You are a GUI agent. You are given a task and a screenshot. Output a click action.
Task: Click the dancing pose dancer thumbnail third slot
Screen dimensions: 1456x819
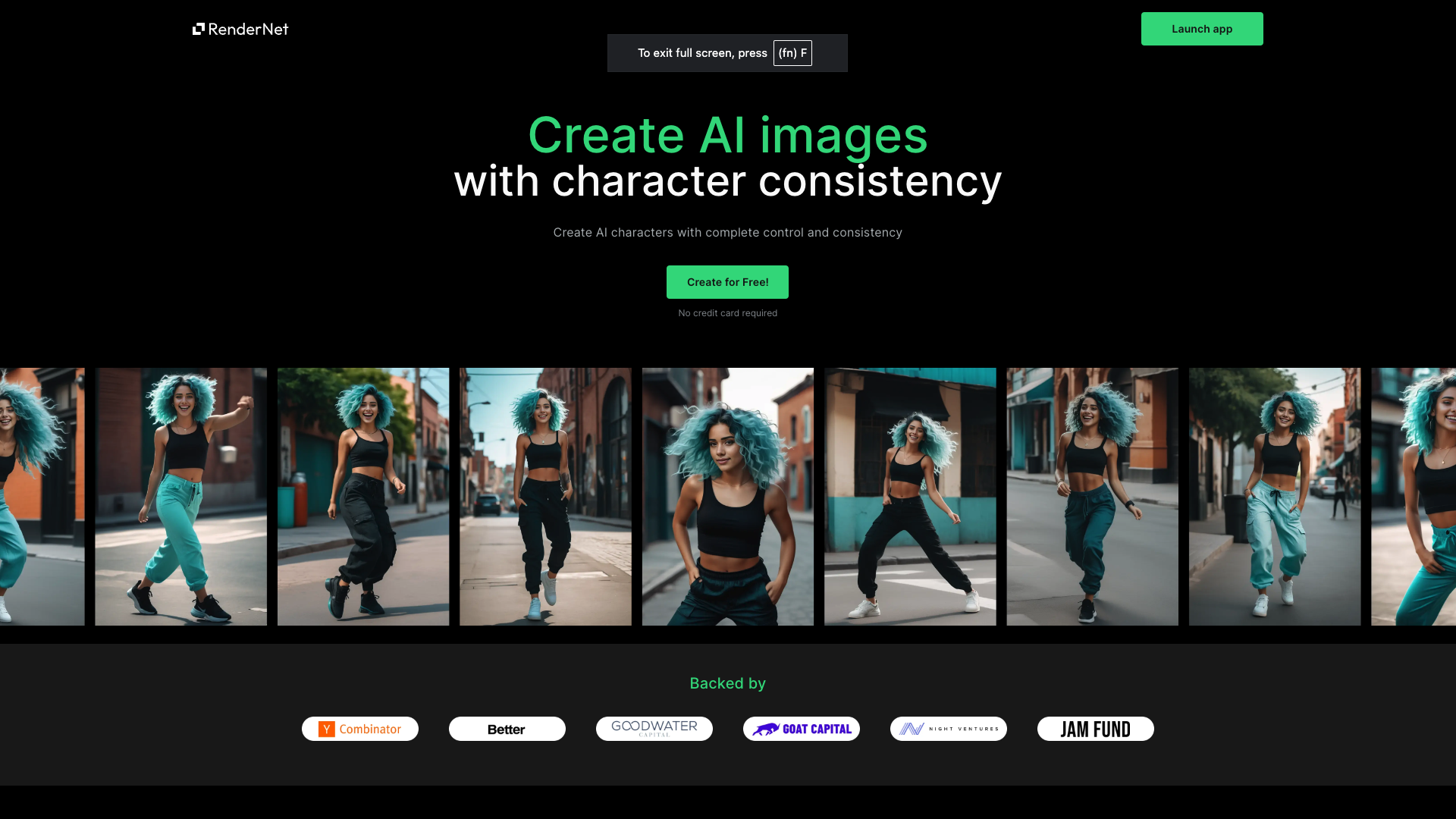[363, 496]
